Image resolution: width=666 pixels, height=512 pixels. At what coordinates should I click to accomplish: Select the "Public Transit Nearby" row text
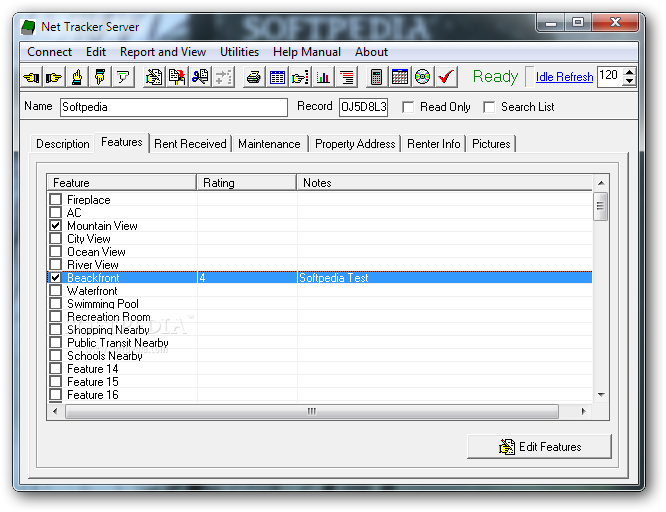point(118,342)
